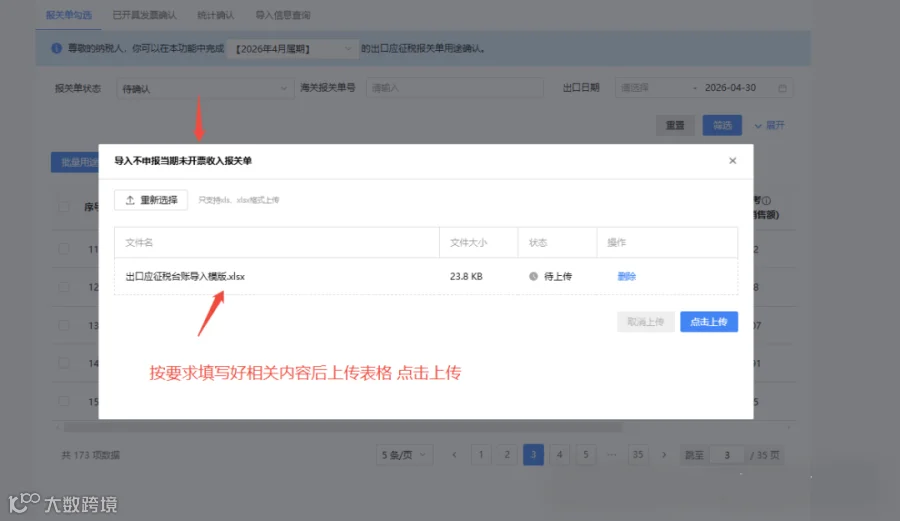Switch to the 已开具发票确认 tab
This screenshot has height=521, width=900.
point(145,15)
